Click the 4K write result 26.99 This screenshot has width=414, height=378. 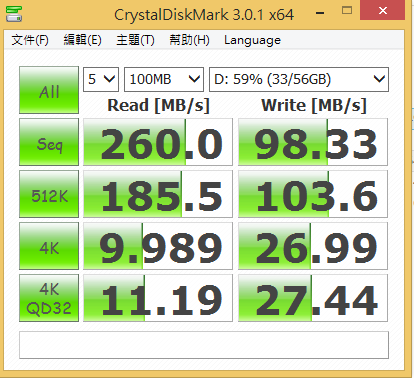313,246
